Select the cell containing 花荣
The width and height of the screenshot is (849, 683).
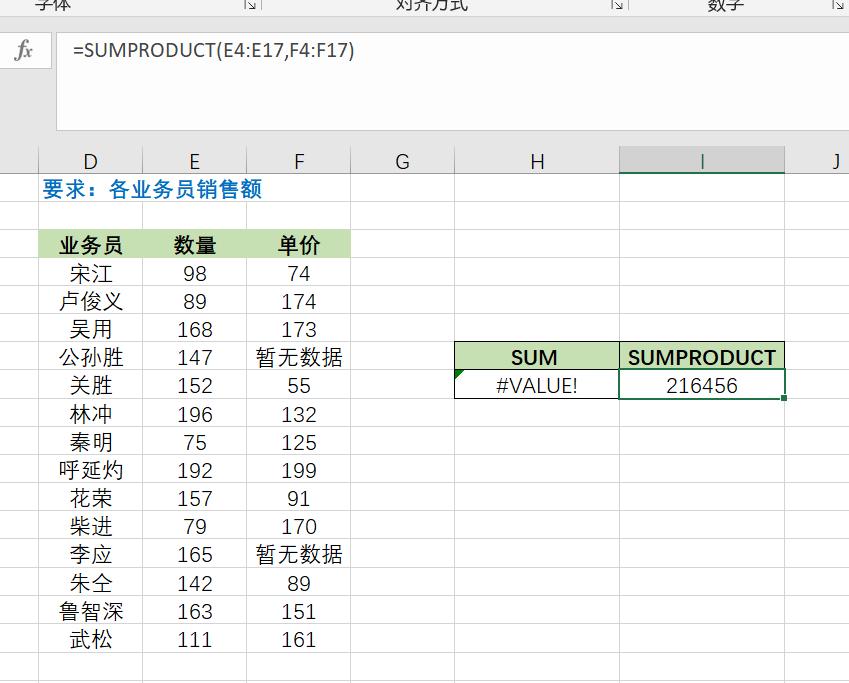click(90, 498)
